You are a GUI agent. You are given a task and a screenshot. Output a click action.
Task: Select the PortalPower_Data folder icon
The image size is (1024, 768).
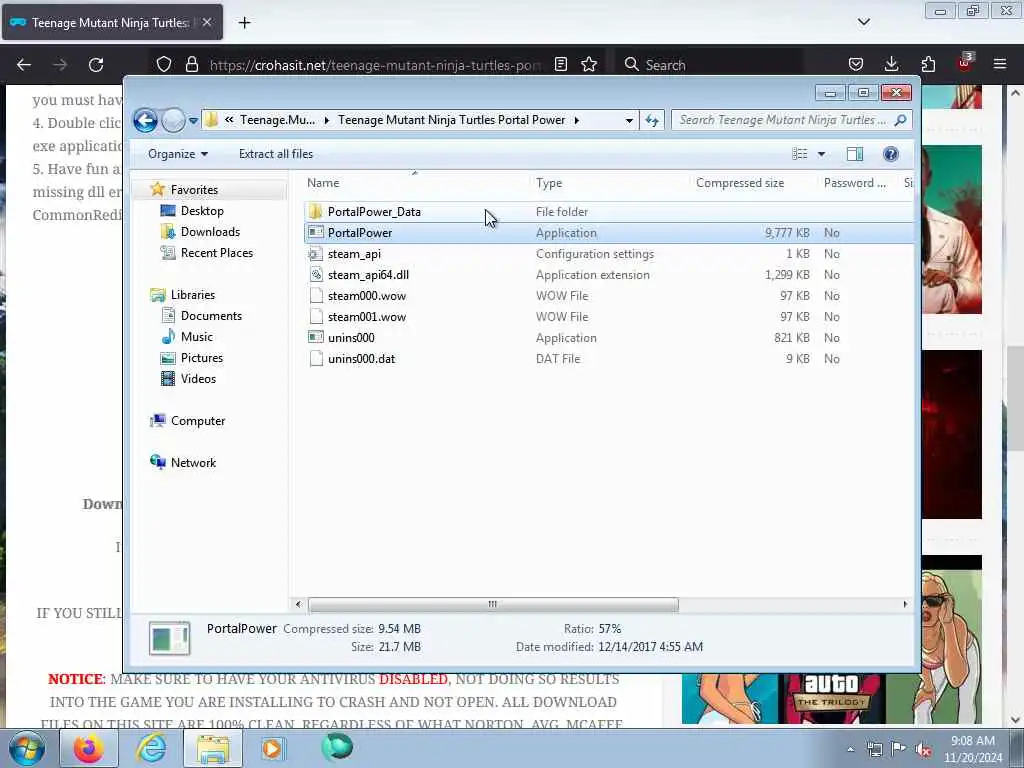point(315,212)
